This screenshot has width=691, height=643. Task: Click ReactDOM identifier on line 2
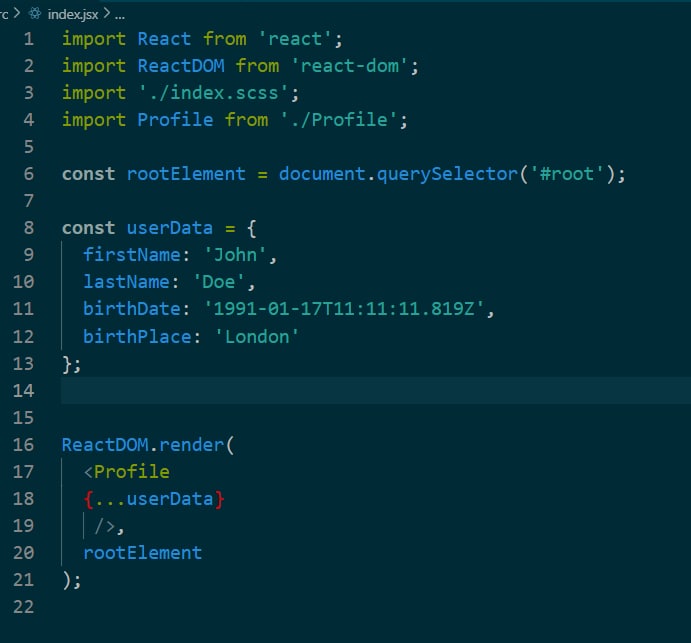pyautogui.click(x=181, y=66)
